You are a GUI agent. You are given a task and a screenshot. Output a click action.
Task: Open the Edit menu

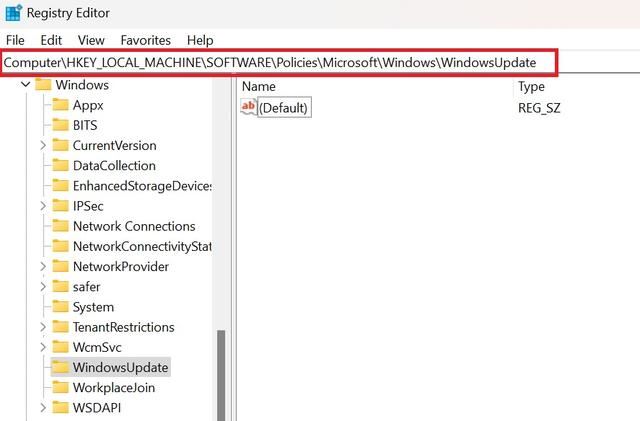[x=51, y=40]
